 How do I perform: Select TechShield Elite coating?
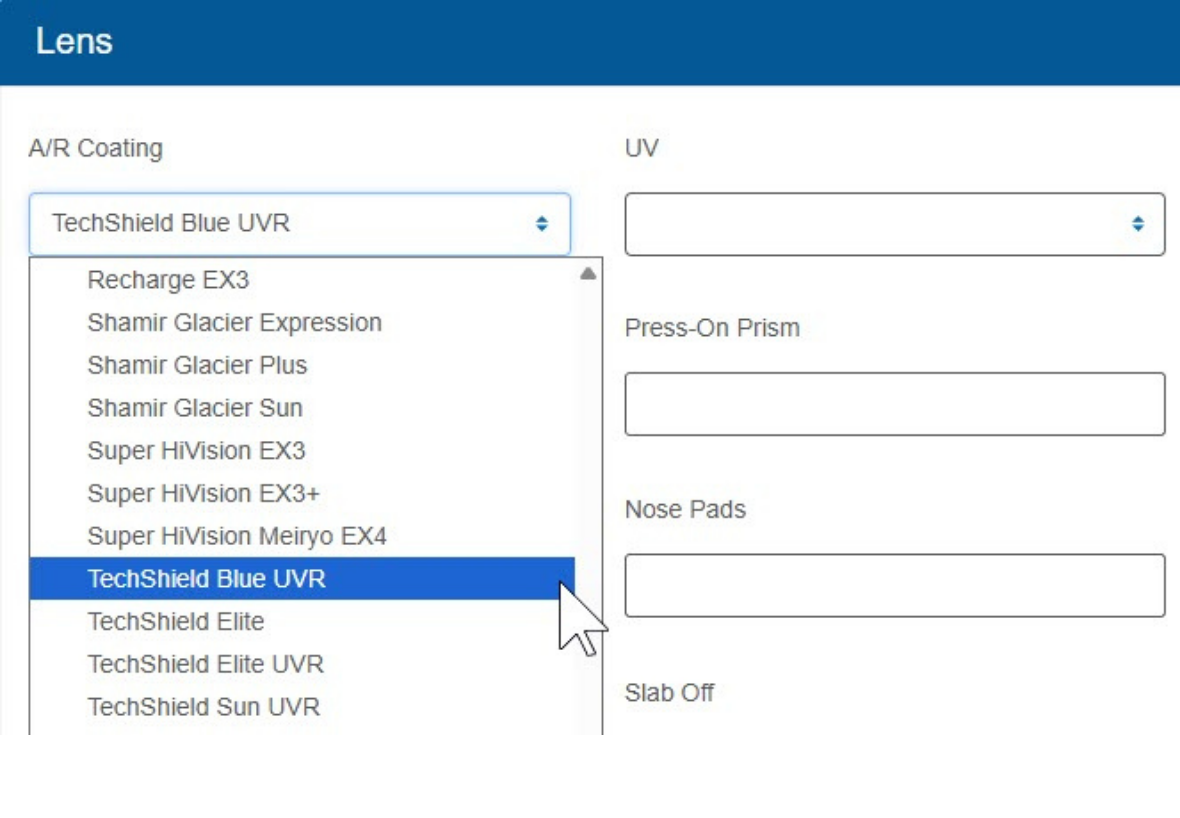(176, 622)
